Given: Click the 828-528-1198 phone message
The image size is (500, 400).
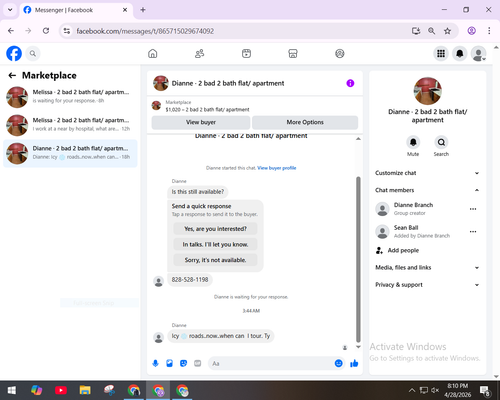Looking at the screenshot, I should 190,280.
